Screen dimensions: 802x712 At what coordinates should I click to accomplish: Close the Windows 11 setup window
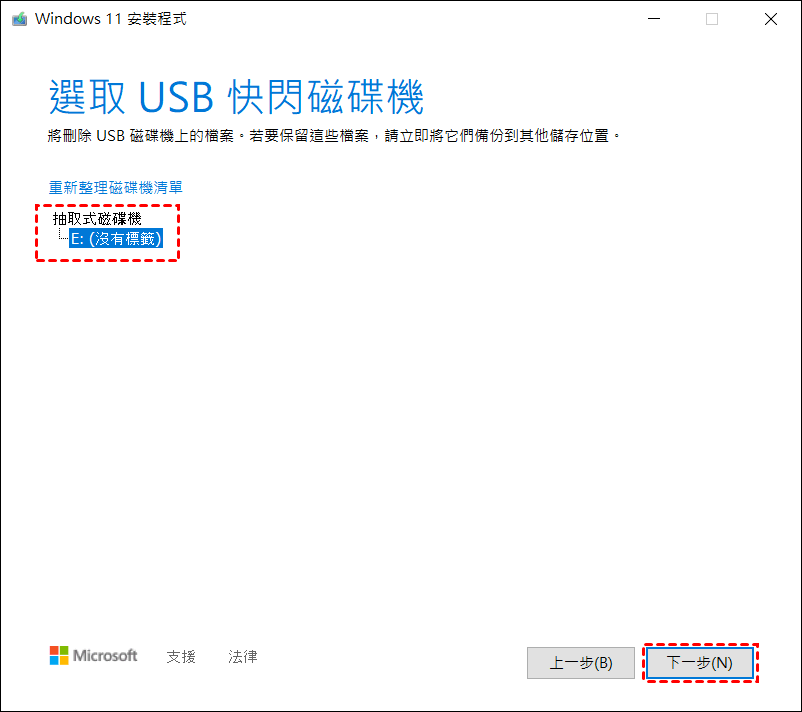point(770,19)
